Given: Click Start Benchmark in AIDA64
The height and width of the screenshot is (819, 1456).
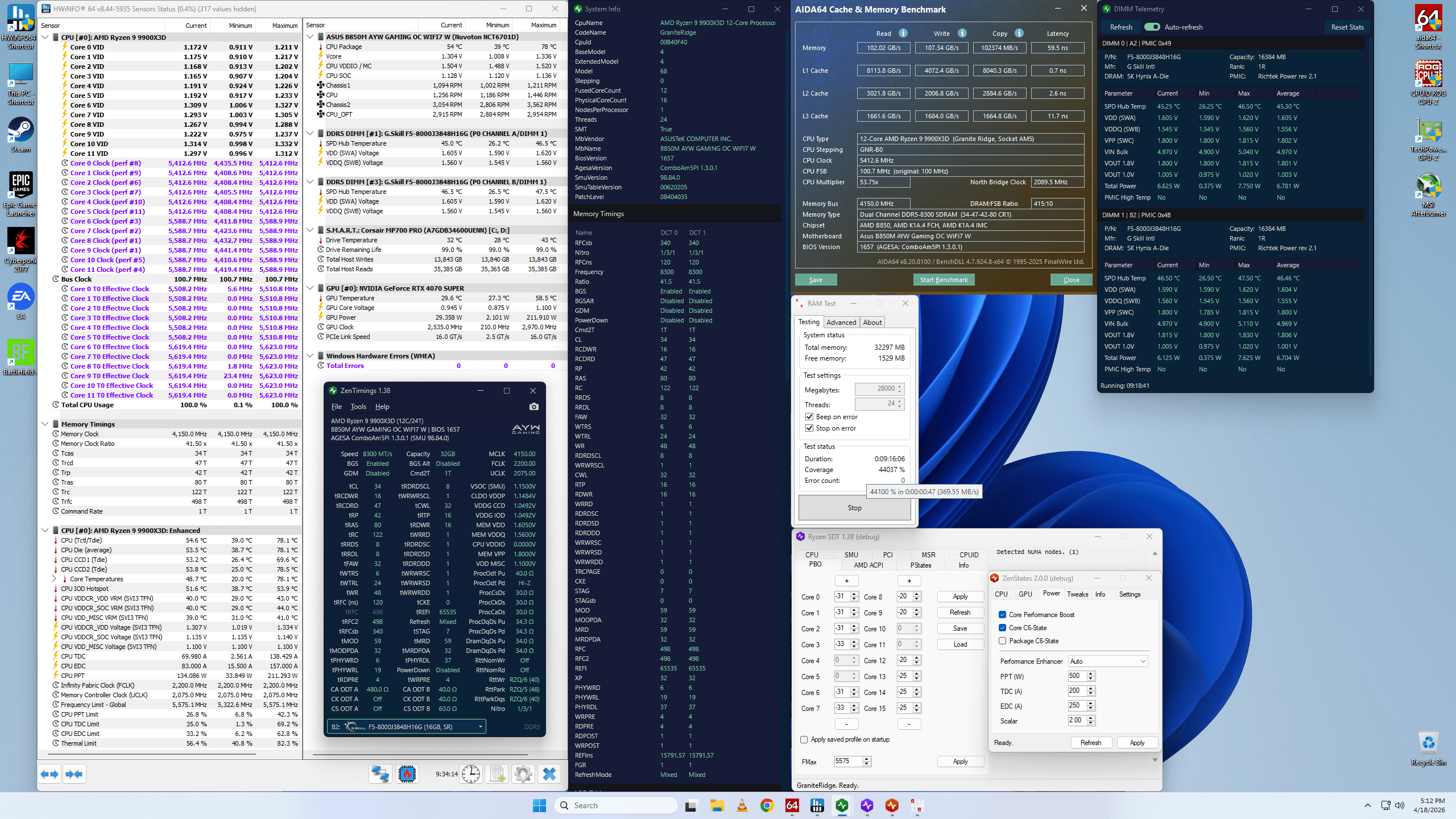Looking at the screenshot, I should coord(944,280).
